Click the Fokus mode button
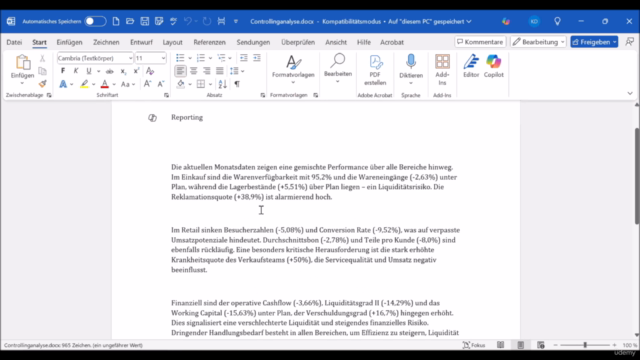640x360 pixels. (474, 345)
